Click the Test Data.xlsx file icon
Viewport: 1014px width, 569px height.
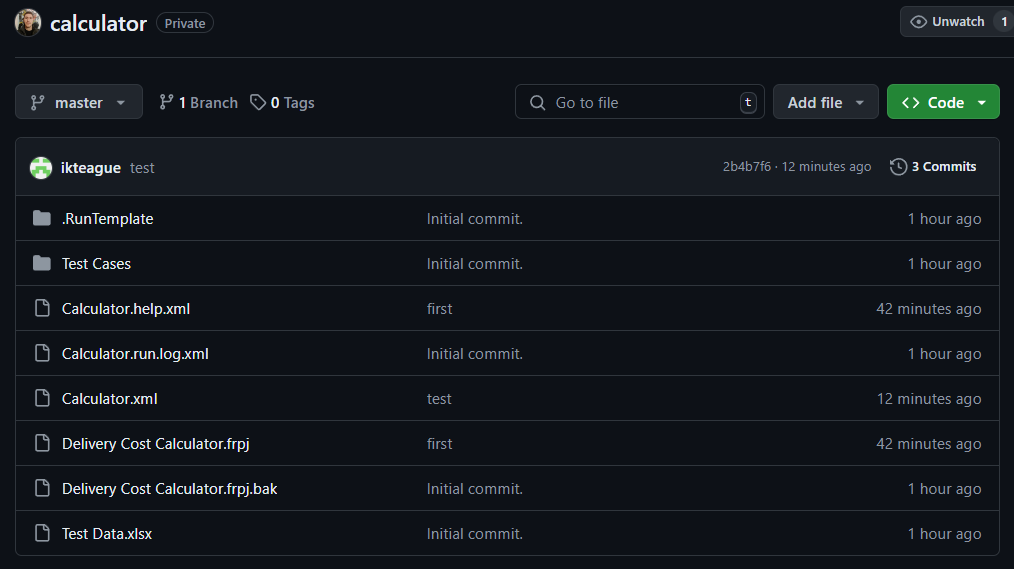[42, 533]
